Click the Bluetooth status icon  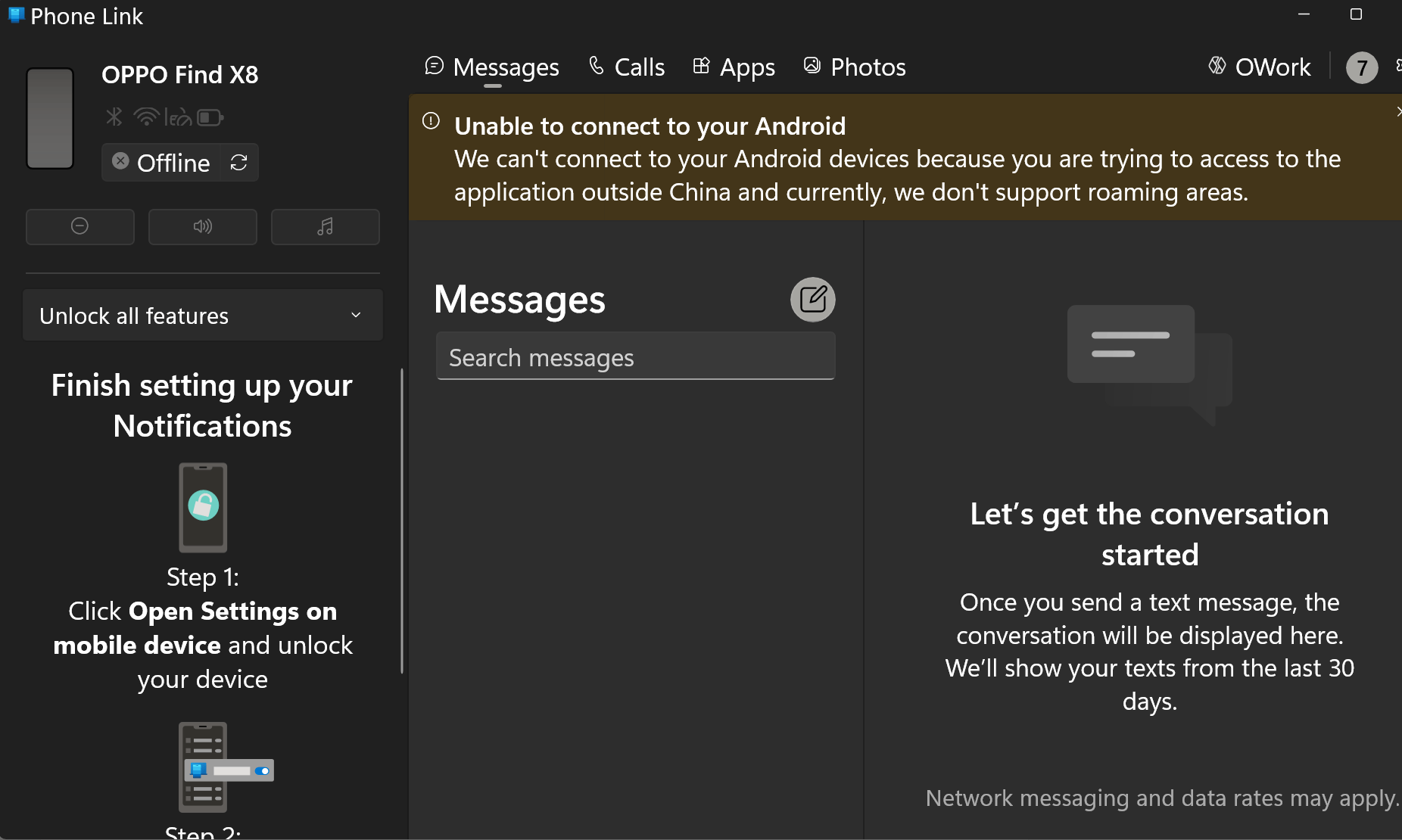click(114, 117)
